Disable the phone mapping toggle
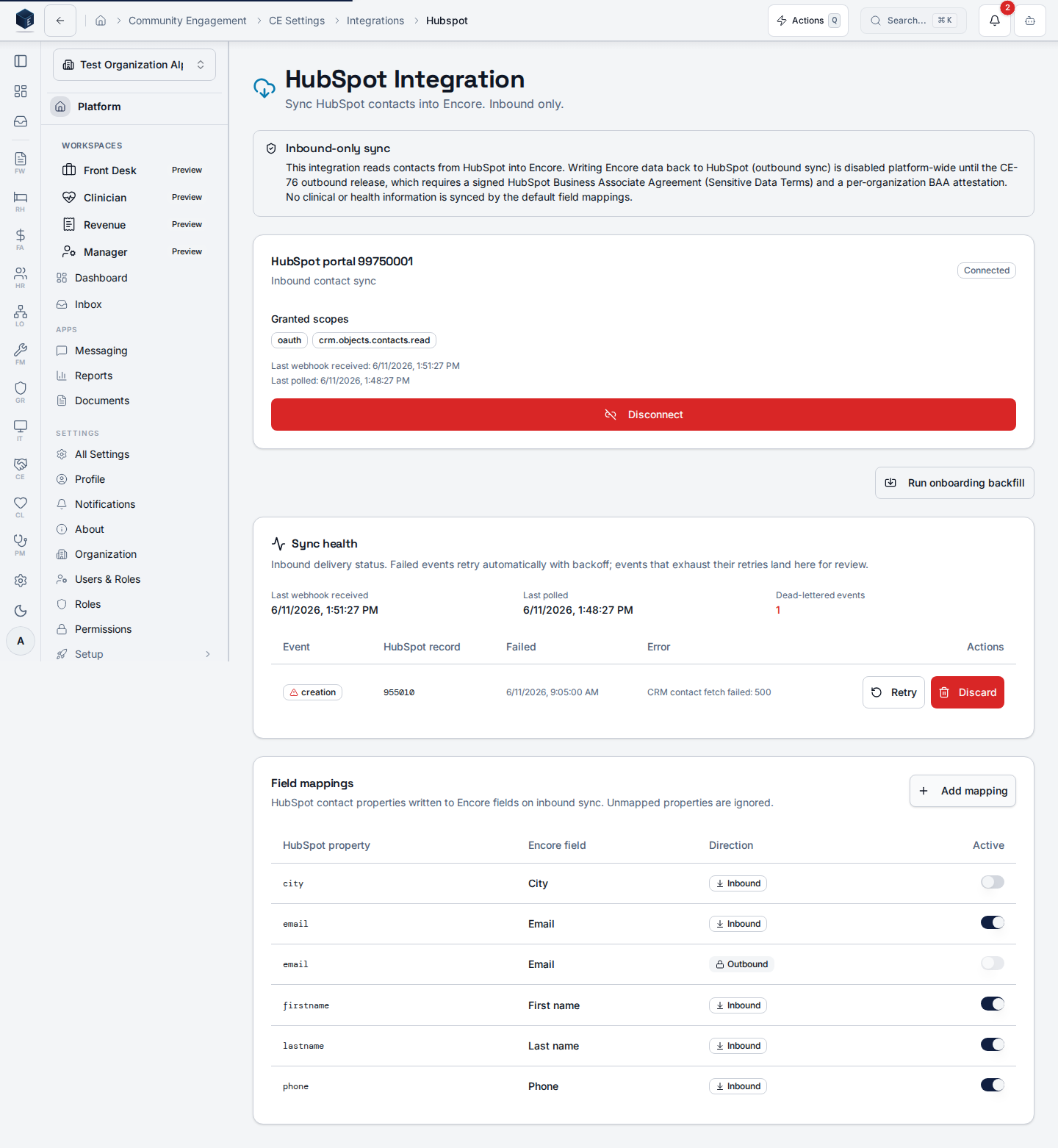The width and height of the screenshot is (1058, 1148). [992, 1085]
